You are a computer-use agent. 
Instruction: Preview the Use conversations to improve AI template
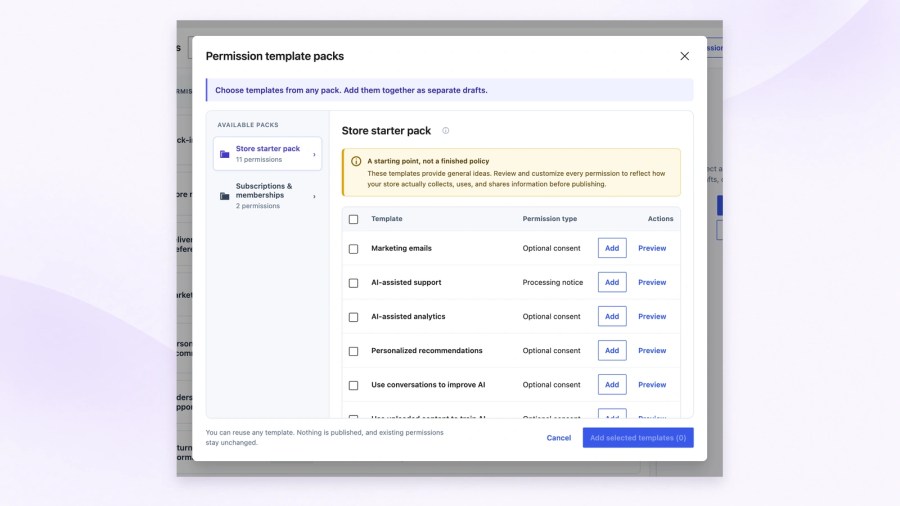point(652,385)
